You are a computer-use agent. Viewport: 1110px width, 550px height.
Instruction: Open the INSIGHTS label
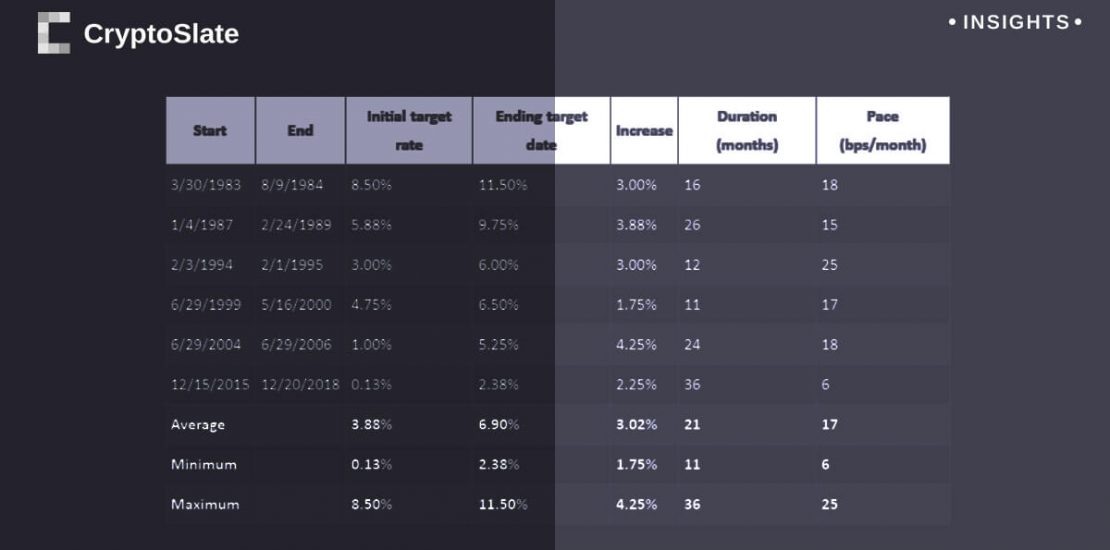pyautogui.click(x=1015, y=22)
